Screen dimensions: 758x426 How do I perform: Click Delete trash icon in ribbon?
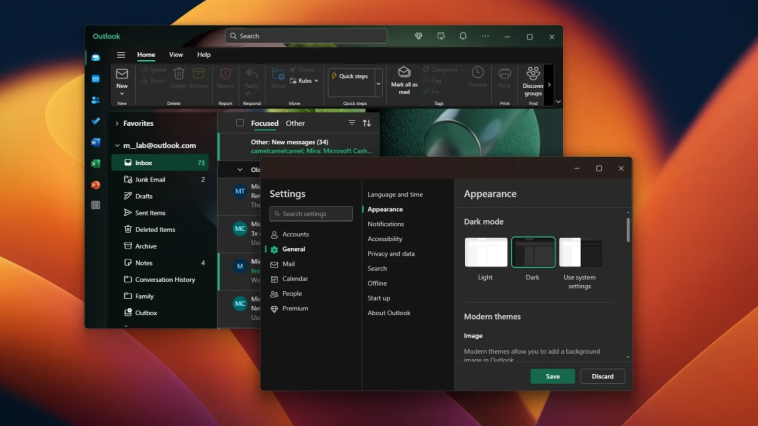coord(179,73)
